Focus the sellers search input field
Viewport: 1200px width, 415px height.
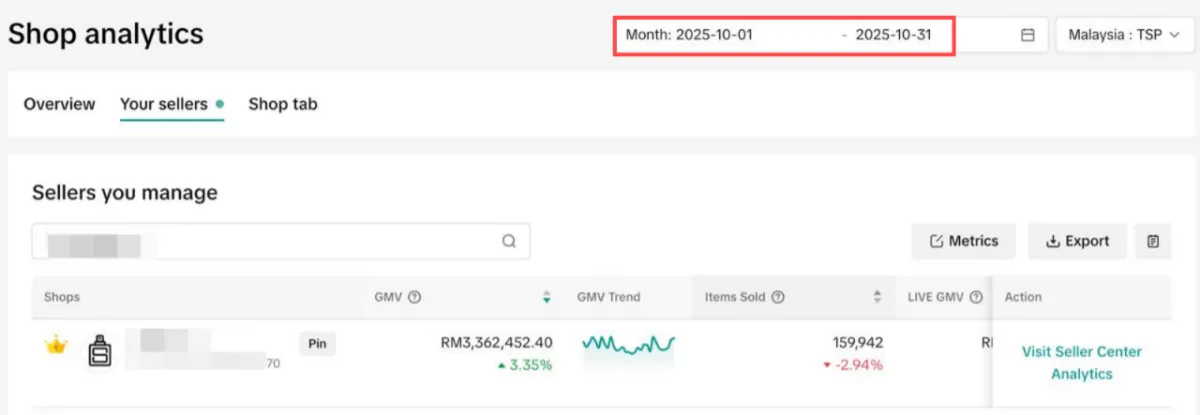pos(281,241)
